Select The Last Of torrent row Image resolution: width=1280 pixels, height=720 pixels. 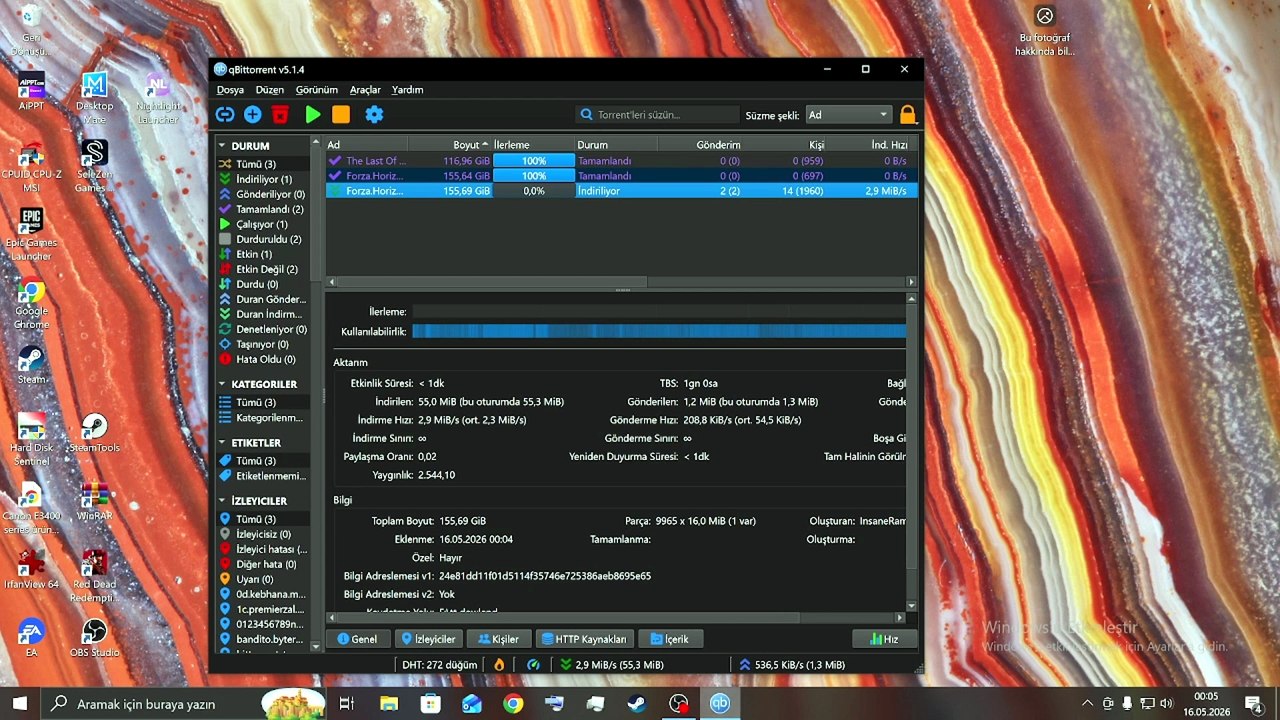[621, 161]
